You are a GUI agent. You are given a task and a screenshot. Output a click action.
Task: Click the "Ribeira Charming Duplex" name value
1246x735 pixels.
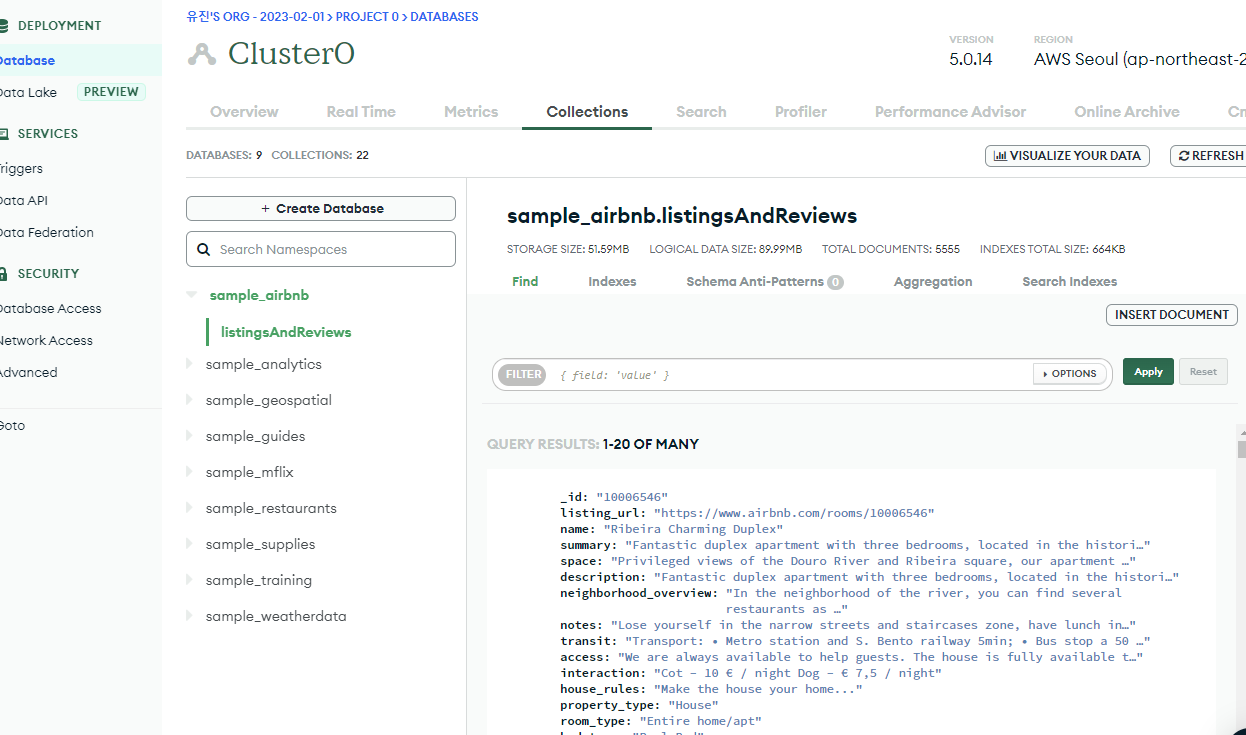(693, 529)
